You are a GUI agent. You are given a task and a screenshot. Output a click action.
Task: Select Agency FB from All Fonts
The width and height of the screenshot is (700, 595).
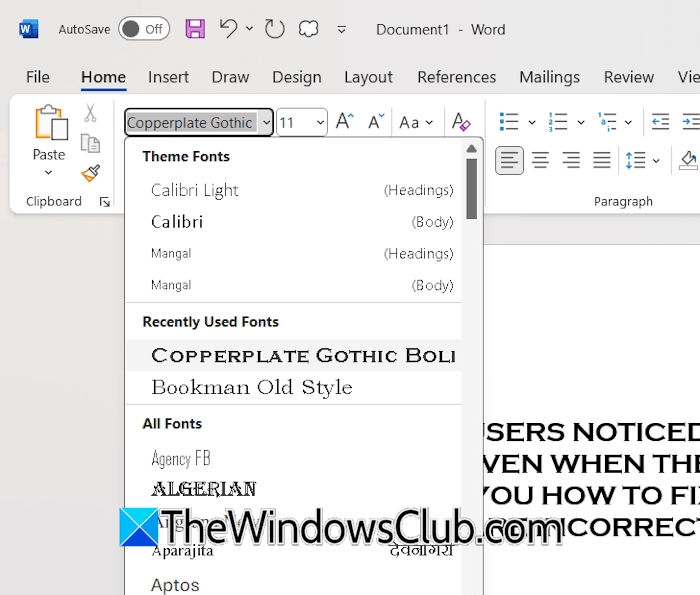coord(294,458)
